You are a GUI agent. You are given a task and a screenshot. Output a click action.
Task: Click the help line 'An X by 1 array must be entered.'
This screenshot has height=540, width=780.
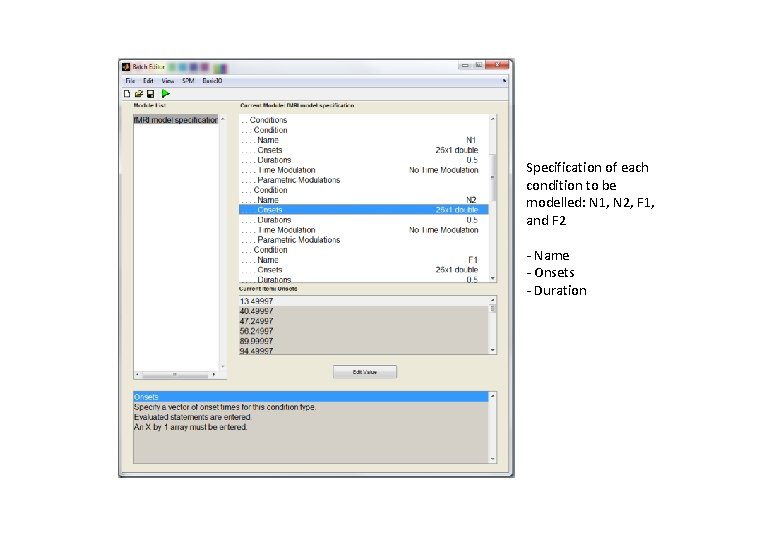pos(191,427)
